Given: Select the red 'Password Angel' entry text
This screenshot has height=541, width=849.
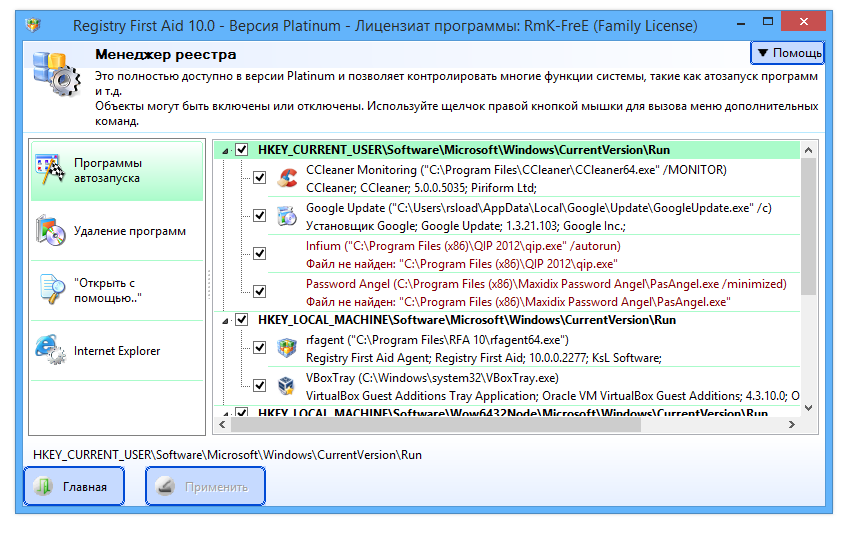Looking at the screenshot, I should 546,284.
